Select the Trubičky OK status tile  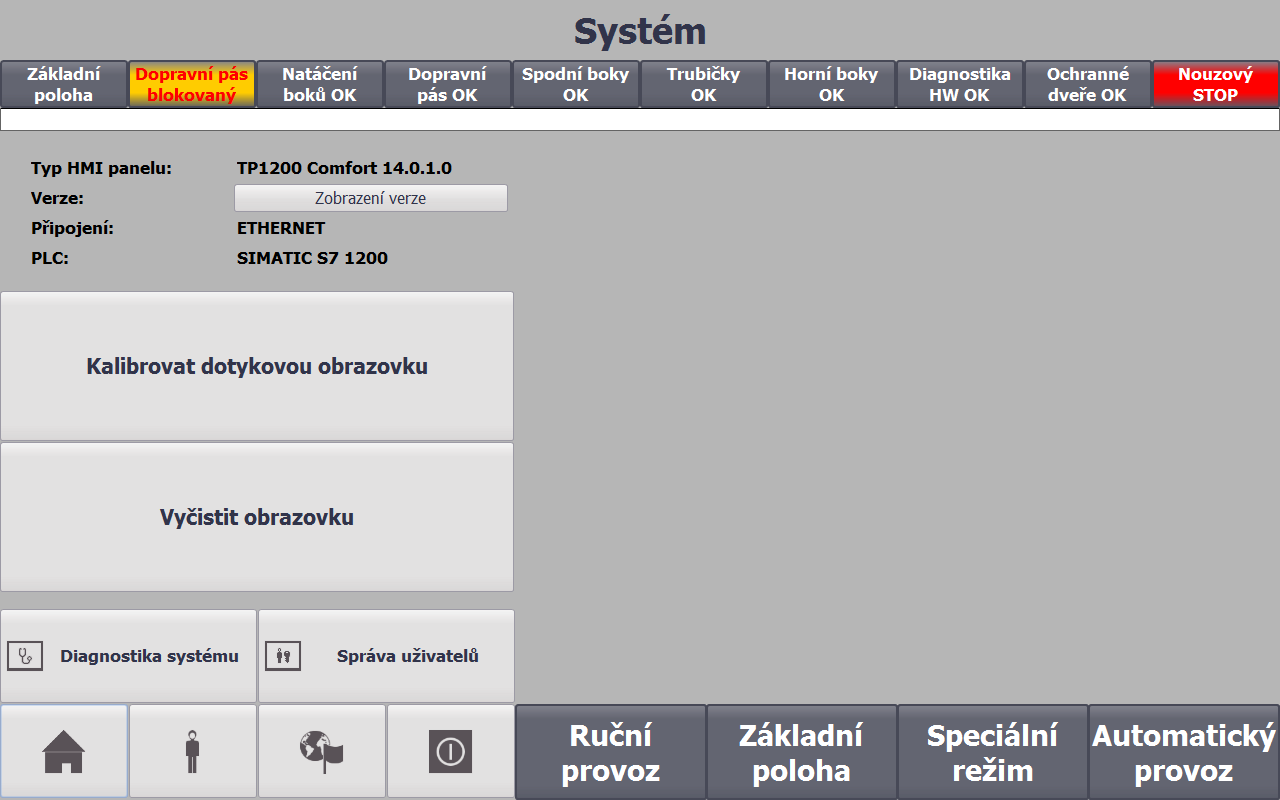coord(703,85)
